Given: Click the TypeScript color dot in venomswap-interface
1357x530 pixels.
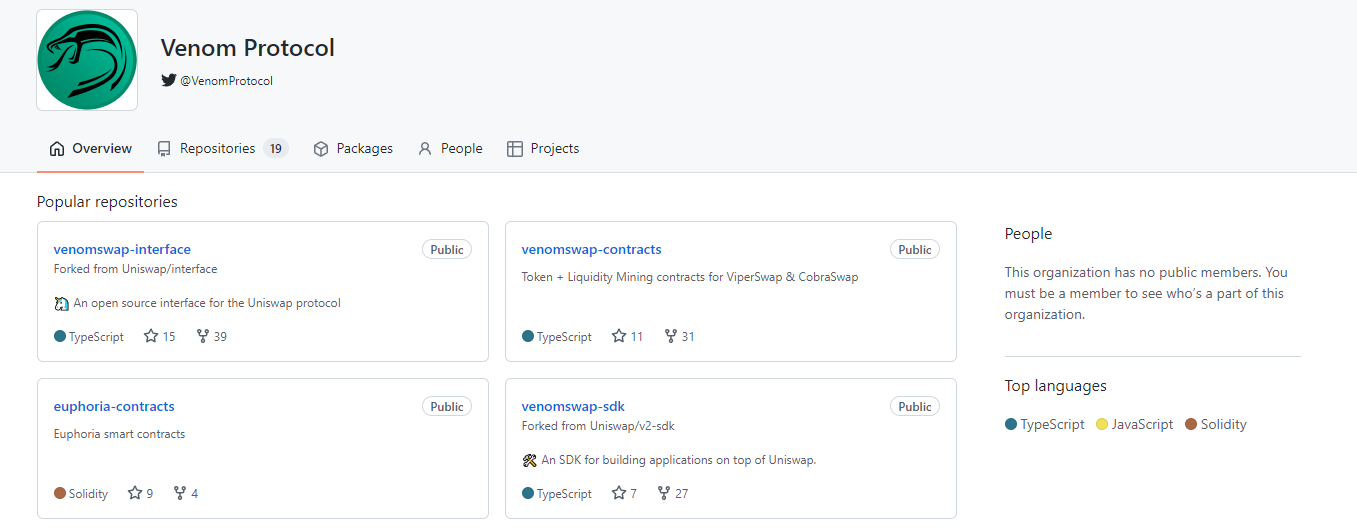Looking at the screenshot, I should pos(60,337).
